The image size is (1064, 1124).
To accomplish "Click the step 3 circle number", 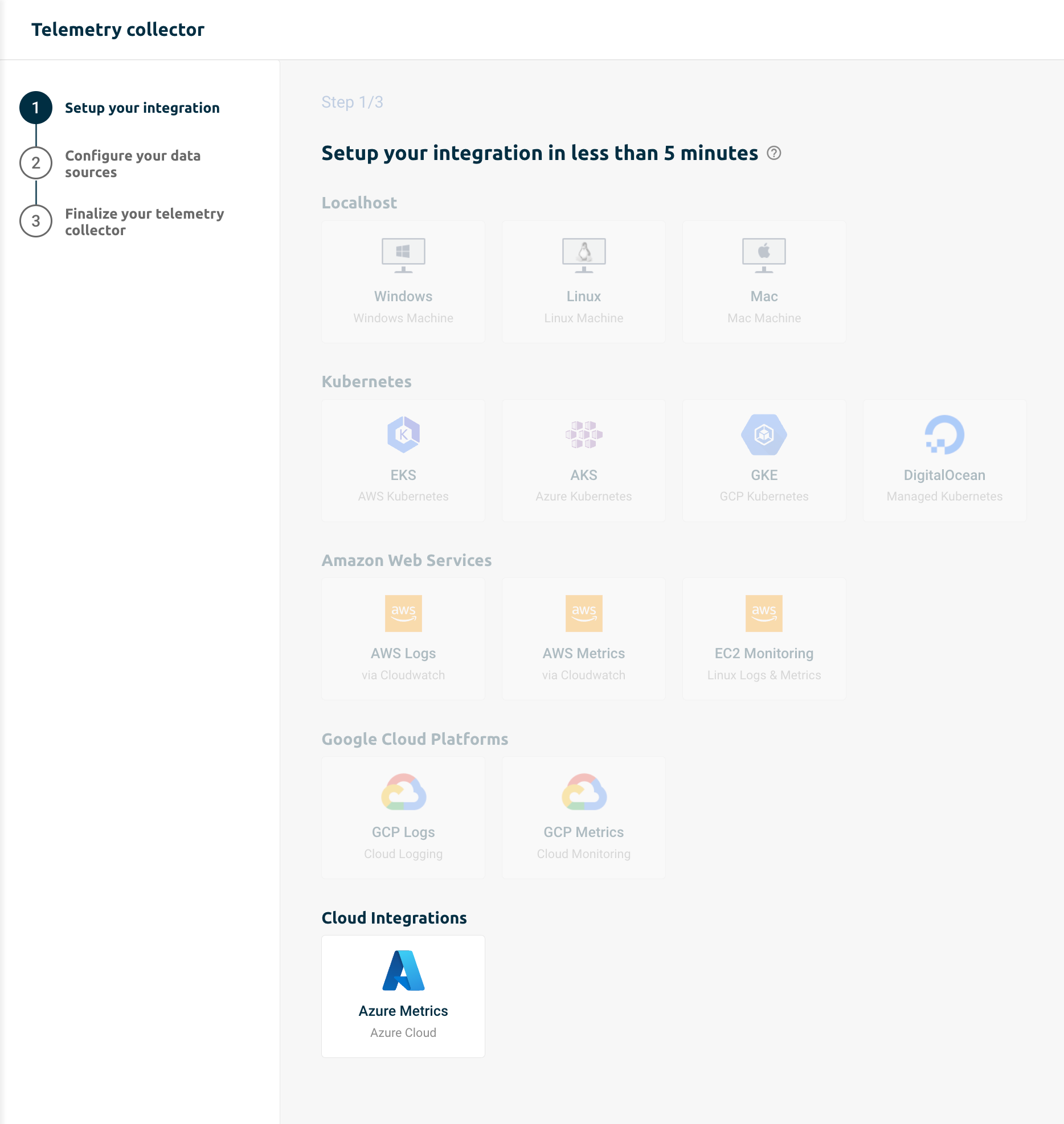I will point(36,221).
